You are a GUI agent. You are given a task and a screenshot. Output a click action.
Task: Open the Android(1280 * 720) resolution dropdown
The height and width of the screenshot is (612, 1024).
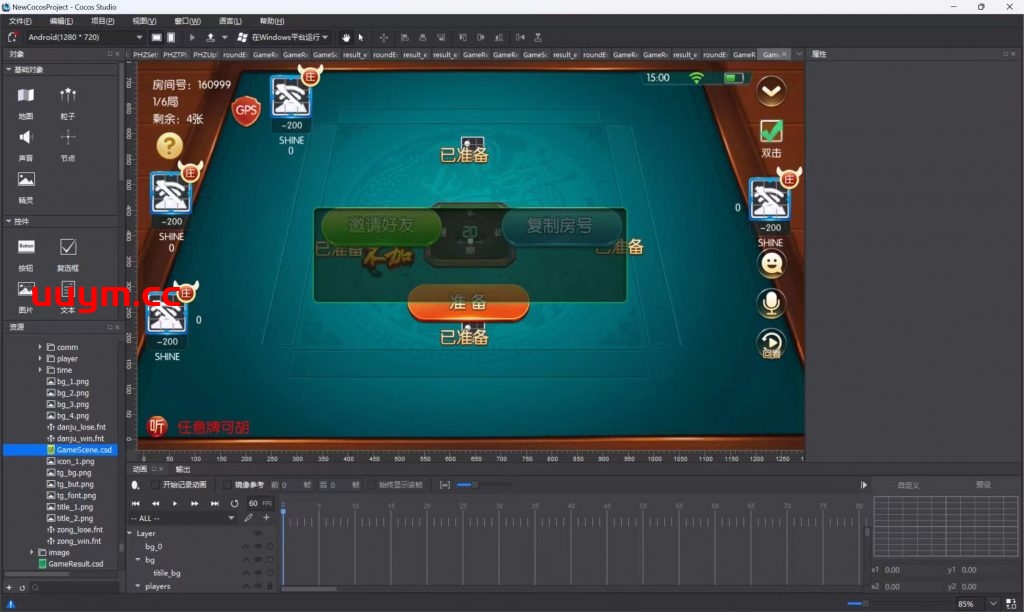coord(84,37)
